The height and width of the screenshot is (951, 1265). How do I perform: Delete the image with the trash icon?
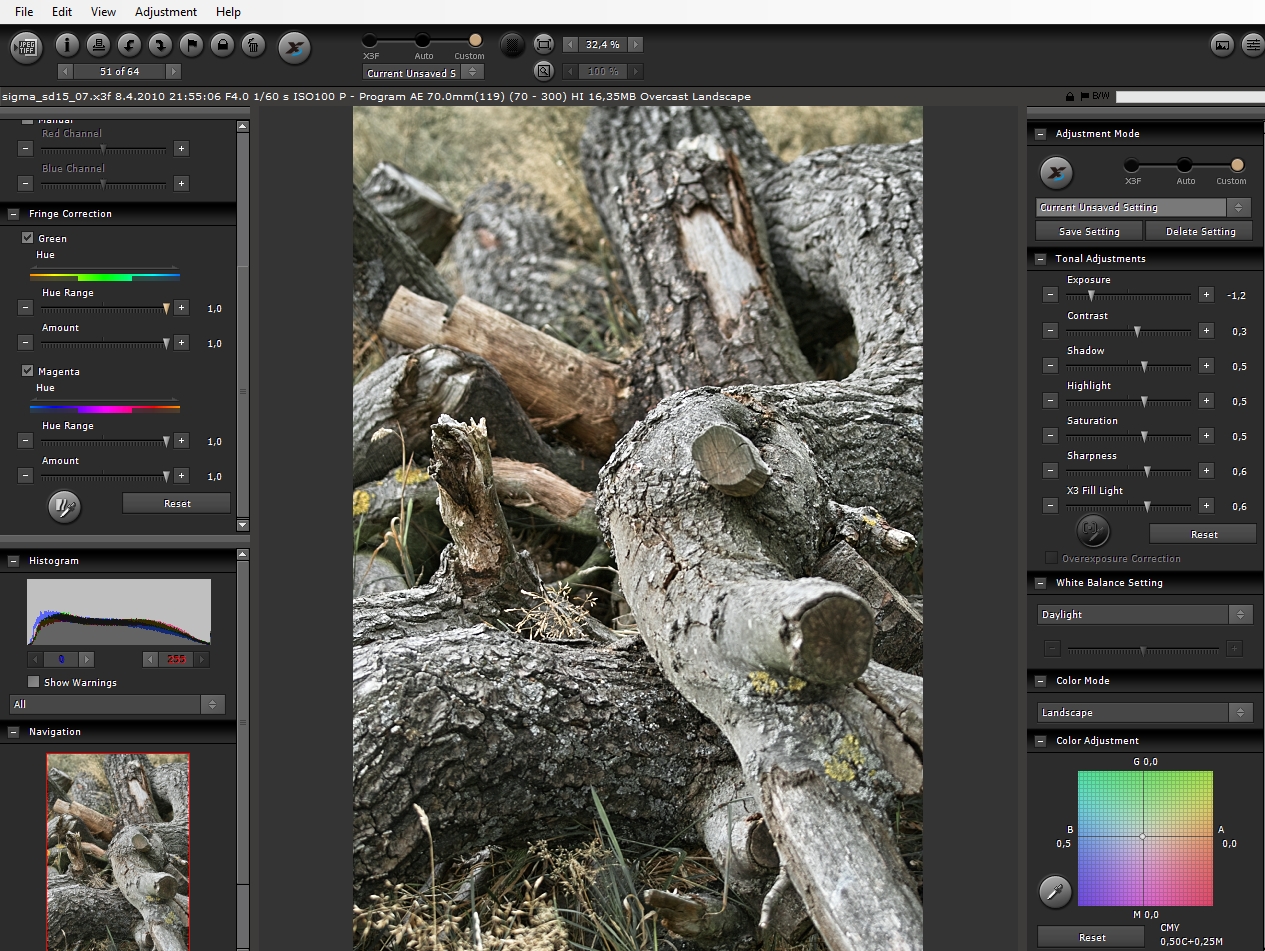pyautogui.click(x=253, y=45)
